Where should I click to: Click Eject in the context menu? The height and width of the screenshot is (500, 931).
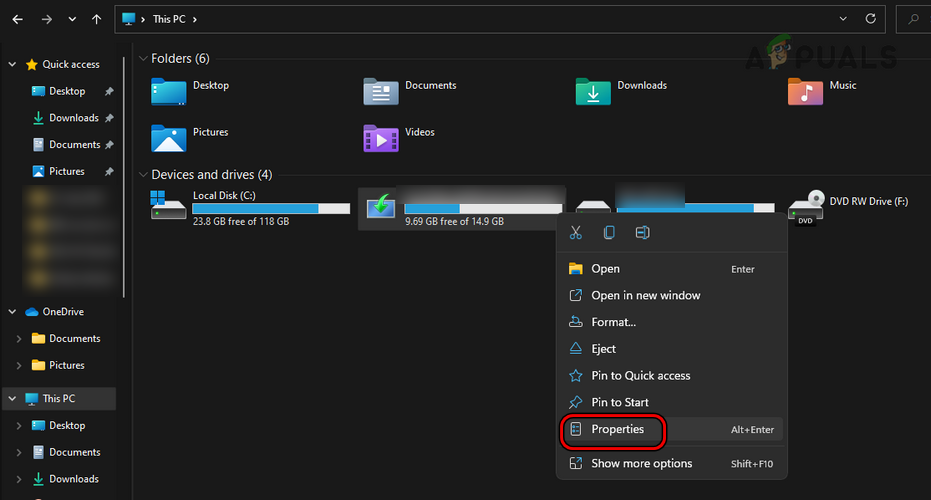(x=603, y=349)
